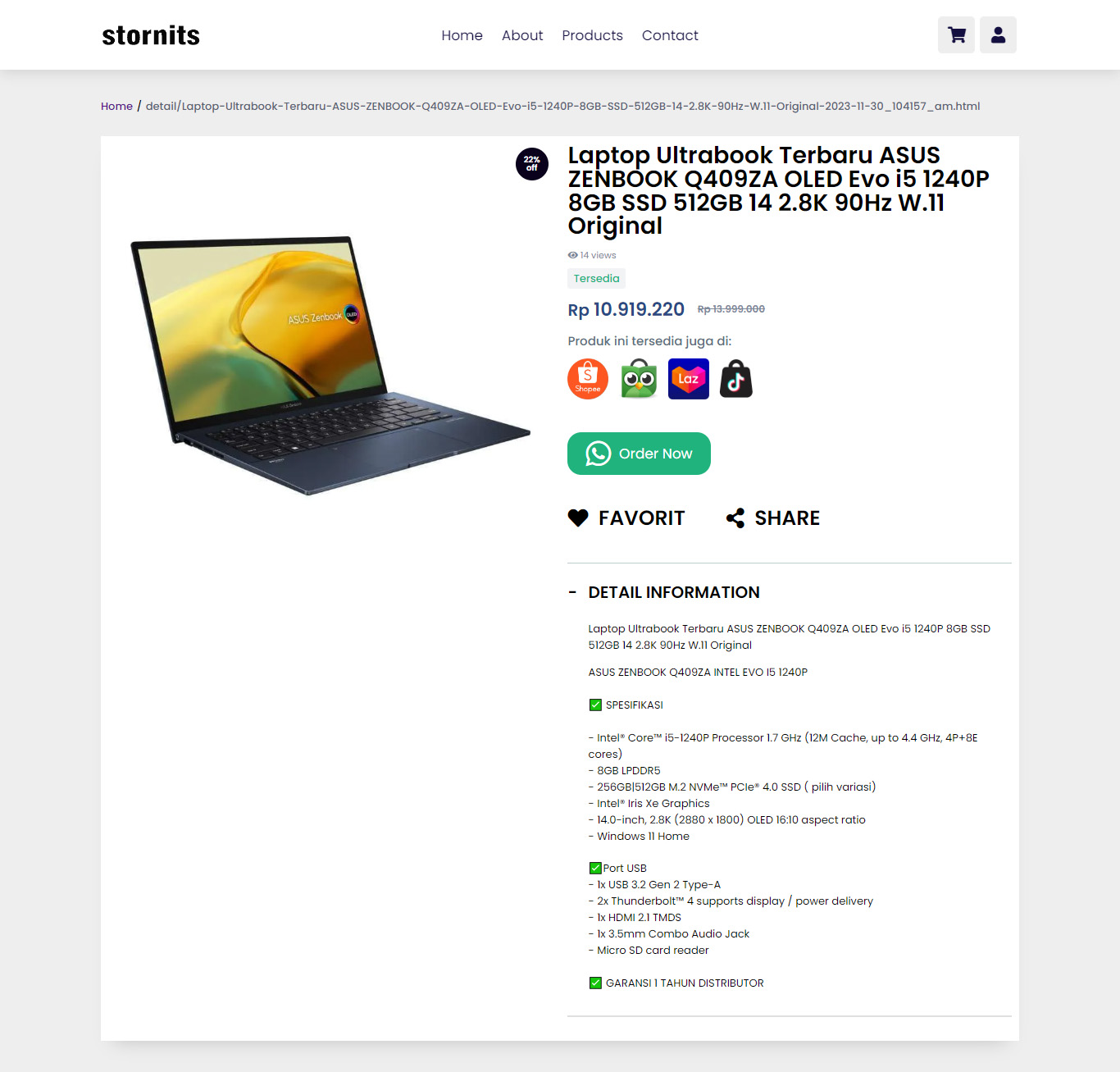This screenshot has width=1120, height=1072.
Task: Click the SHARE icon
Action: pyautogui.click(x=735, y=518)
